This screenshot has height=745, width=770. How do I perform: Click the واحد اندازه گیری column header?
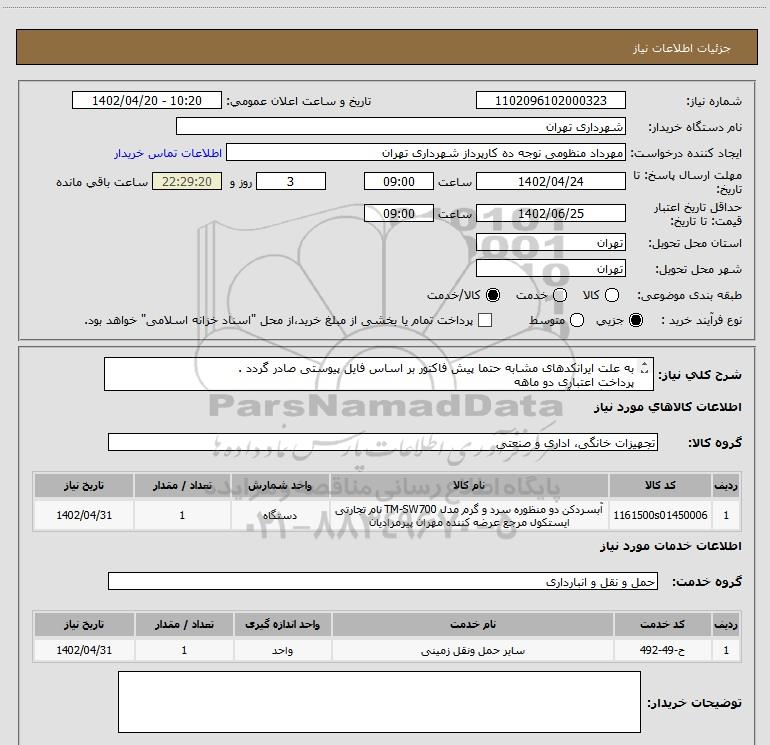(x=282, y=624)
